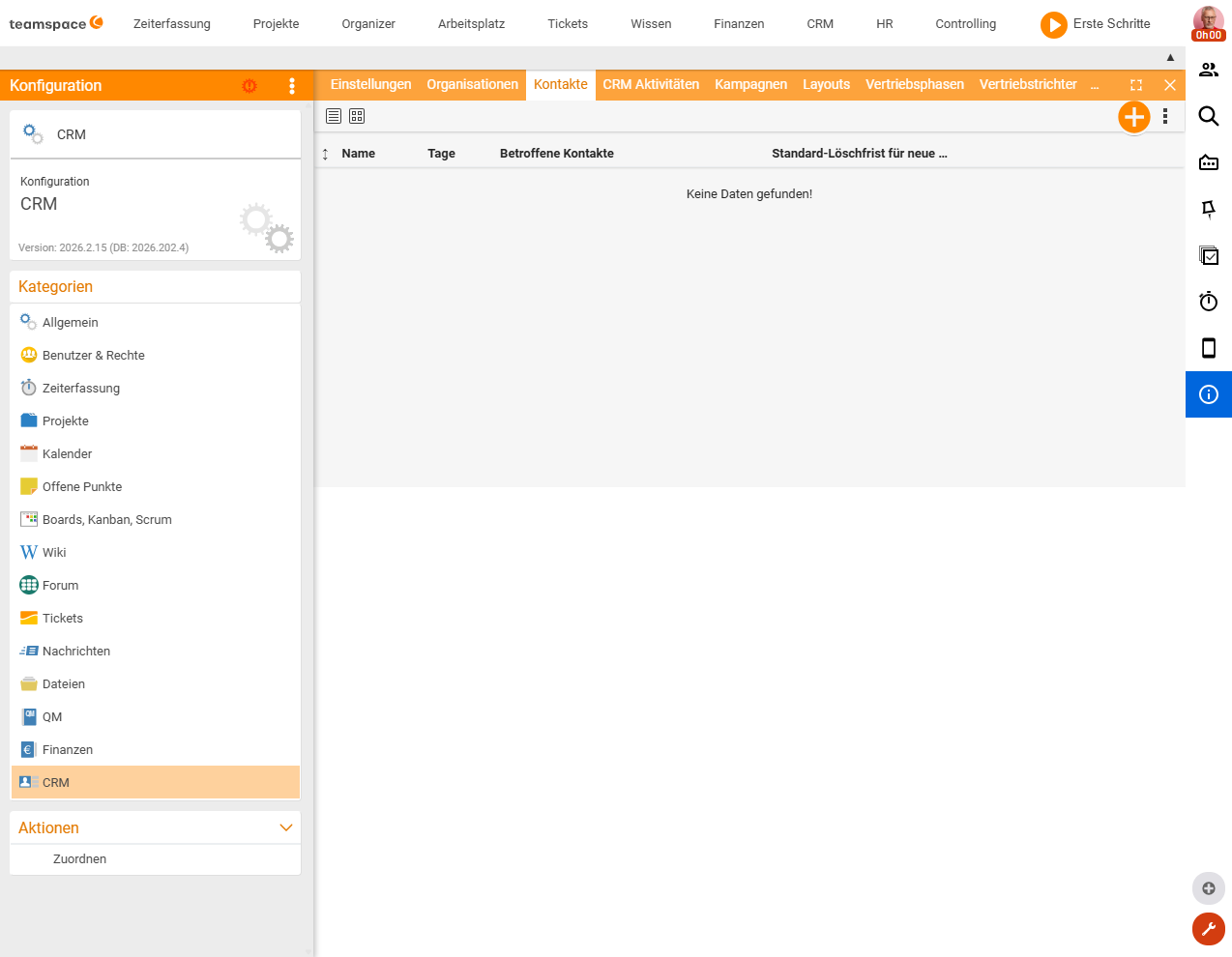
Task: Click the orange add entry plus button
Action: click(x=1134, y=117)
